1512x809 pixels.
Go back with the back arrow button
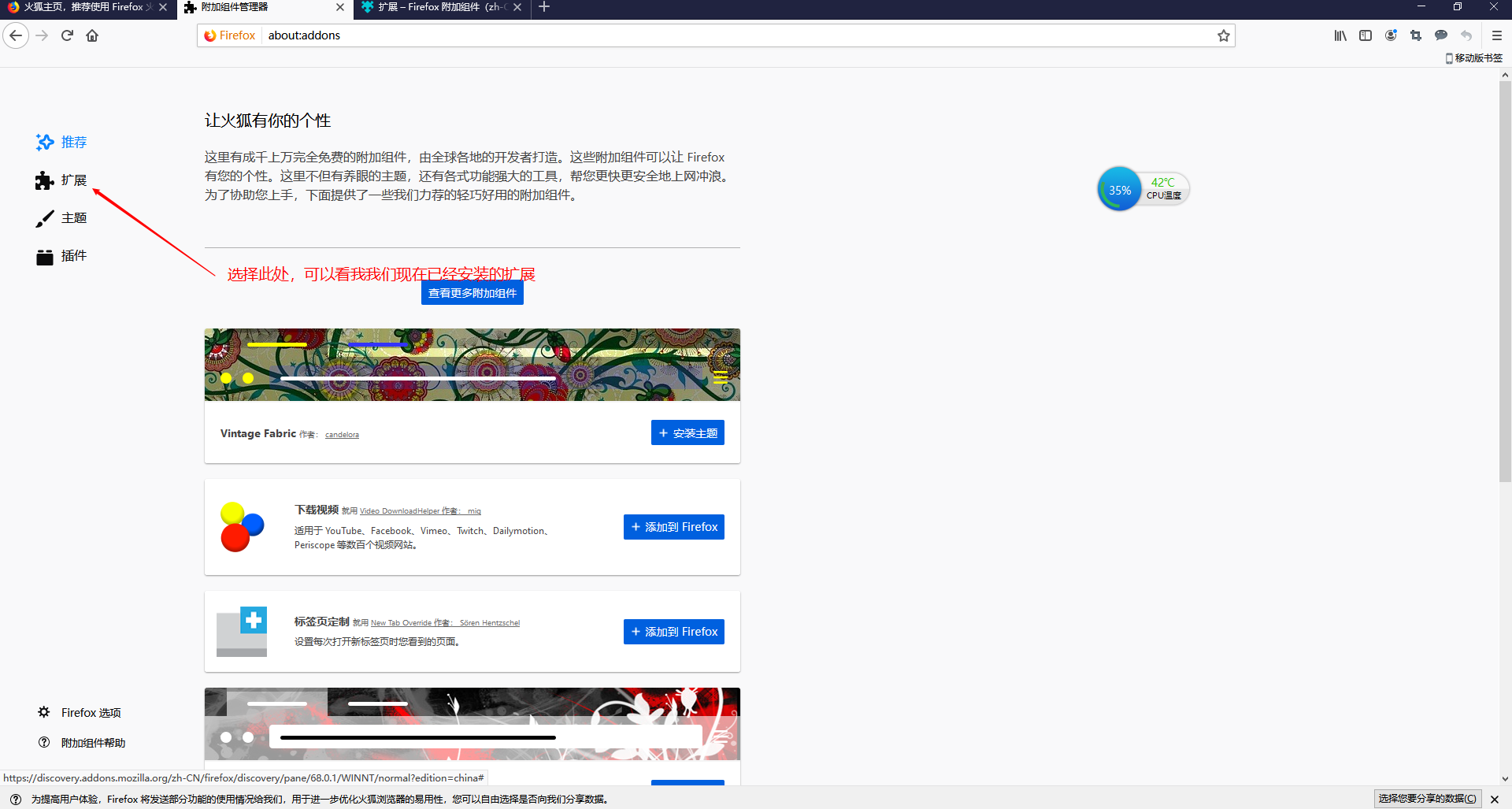pos(16,35)
